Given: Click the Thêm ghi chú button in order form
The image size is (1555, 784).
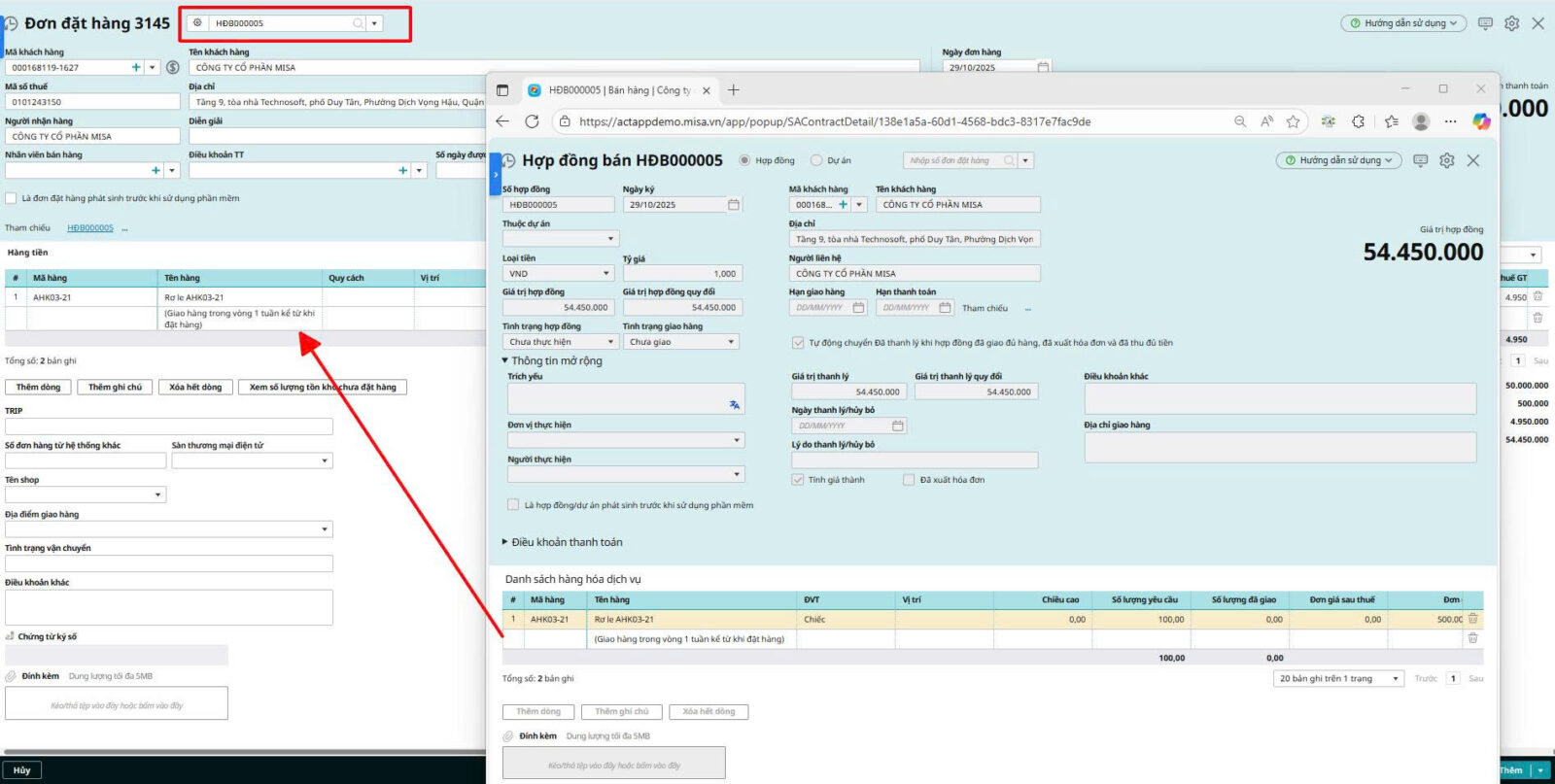Looking at the screenshot, I should click(x=115, y=387).
